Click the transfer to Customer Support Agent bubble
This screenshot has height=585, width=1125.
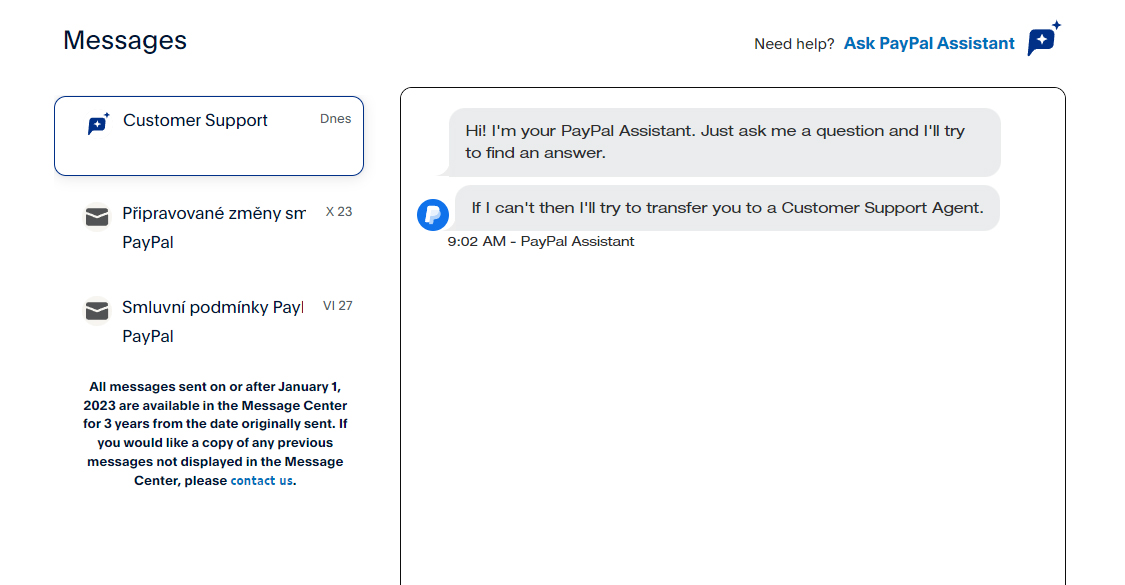point(727,208)
